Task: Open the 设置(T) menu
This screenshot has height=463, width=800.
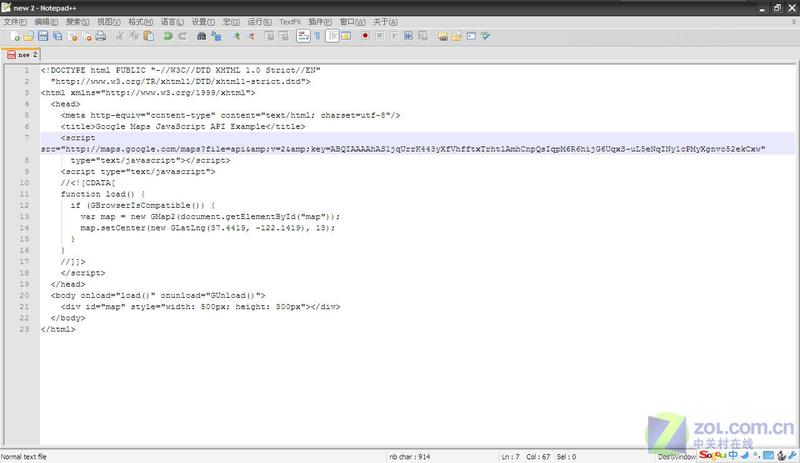Action: pyautogui.click(x=203, y=22)
